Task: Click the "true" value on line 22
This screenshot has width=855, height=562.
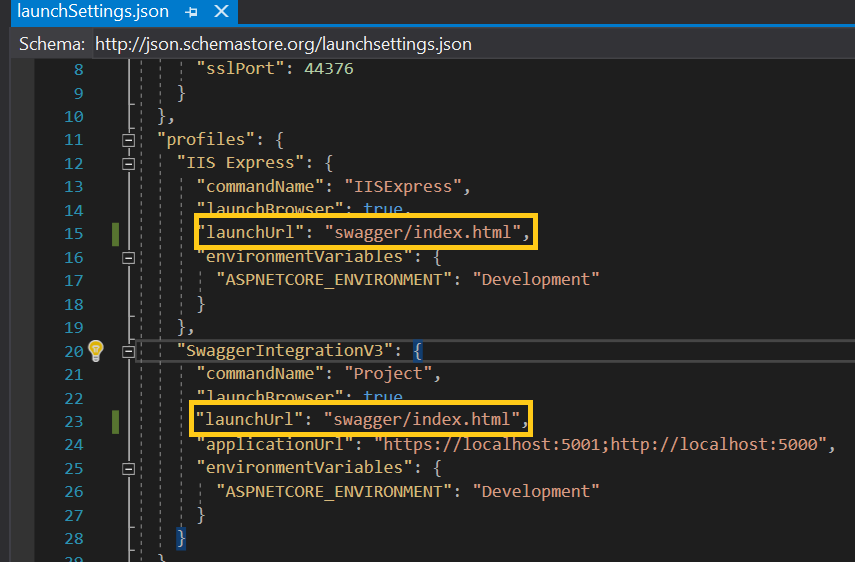Action: pos(383,396)
